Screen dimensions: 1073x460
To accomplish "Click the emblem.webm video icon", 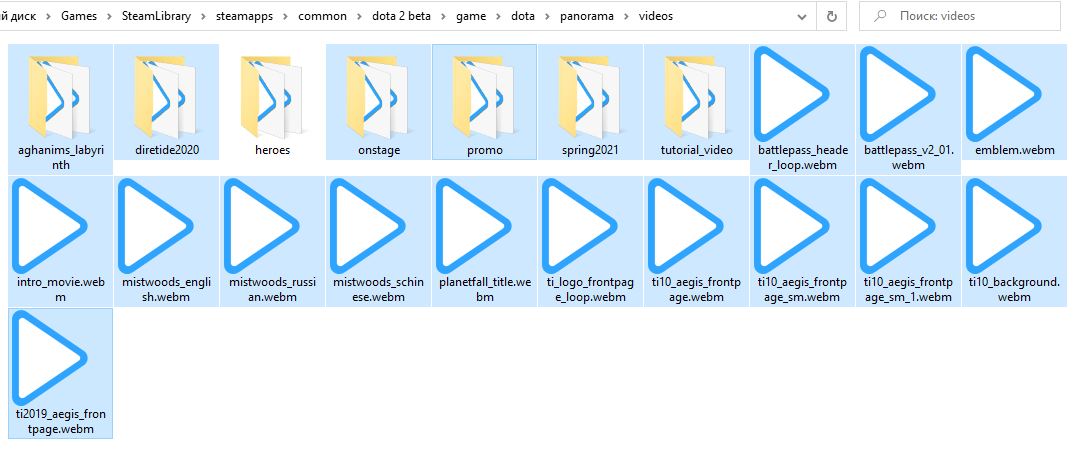I will click(x=1004, y=94).
